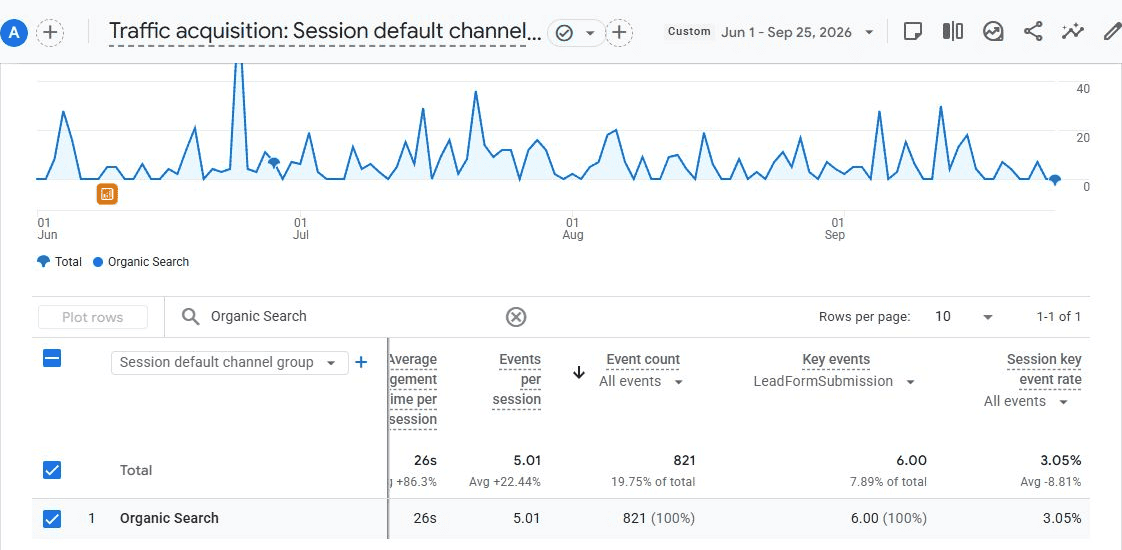Click the pencil customize report icon
The width and height of the screenshot is (1122, 550).
(1112, 31)
